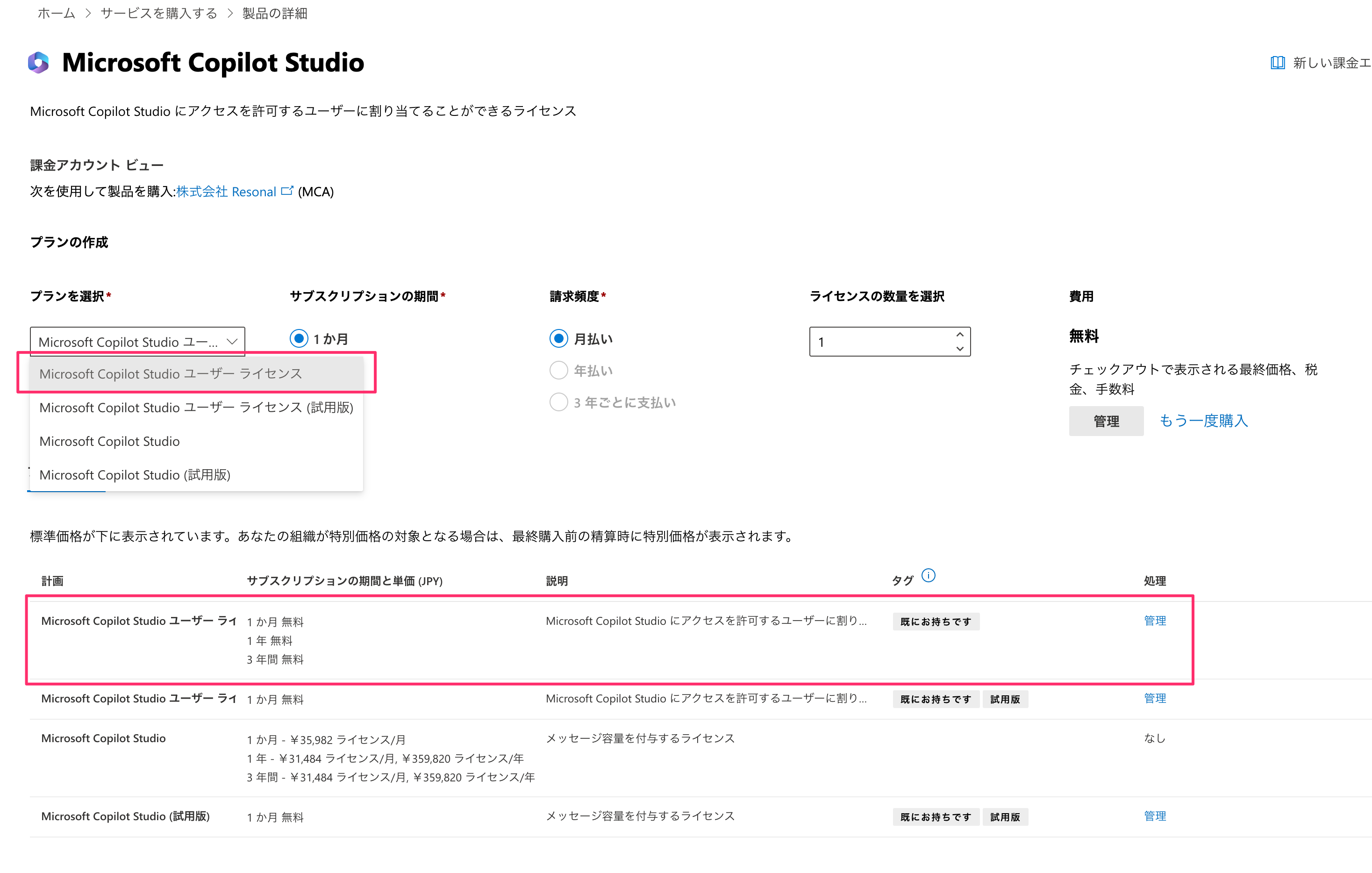
Task: Collapse the プランを選択 dropdown
Action: point(231,342)
